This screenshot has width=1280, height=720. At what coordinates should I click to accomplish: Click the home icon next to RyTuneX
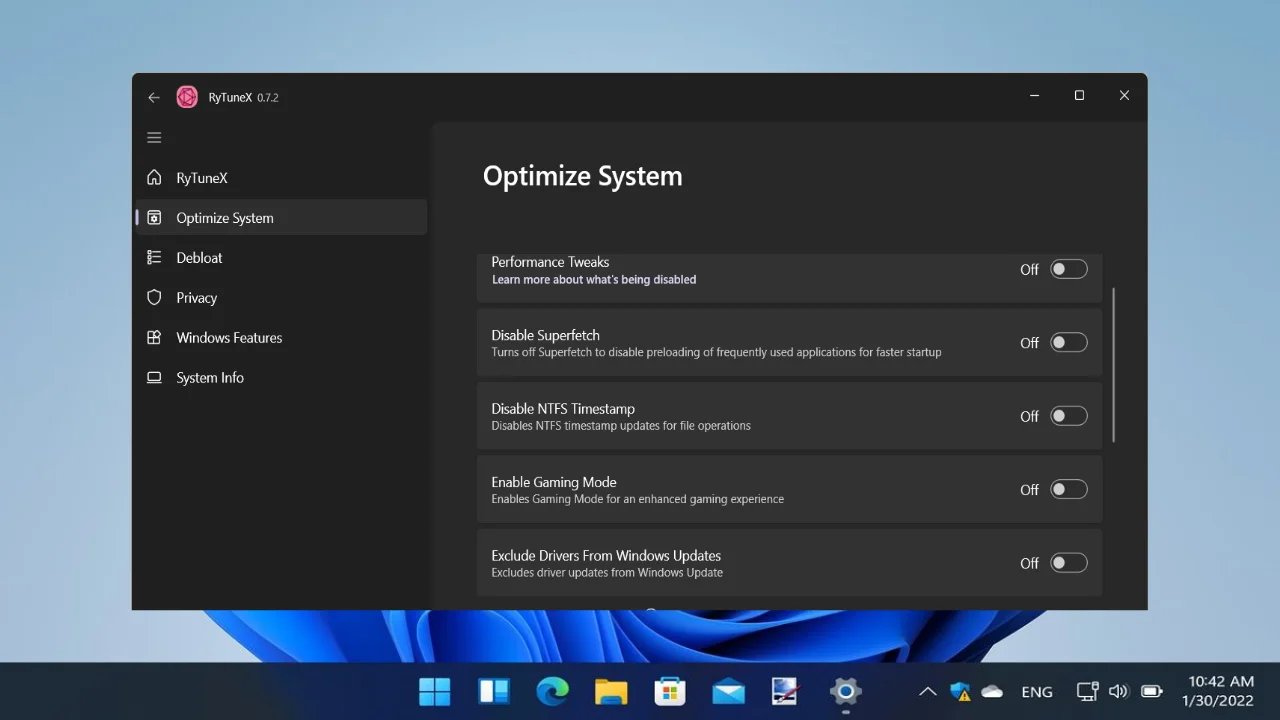click(154, 178)
